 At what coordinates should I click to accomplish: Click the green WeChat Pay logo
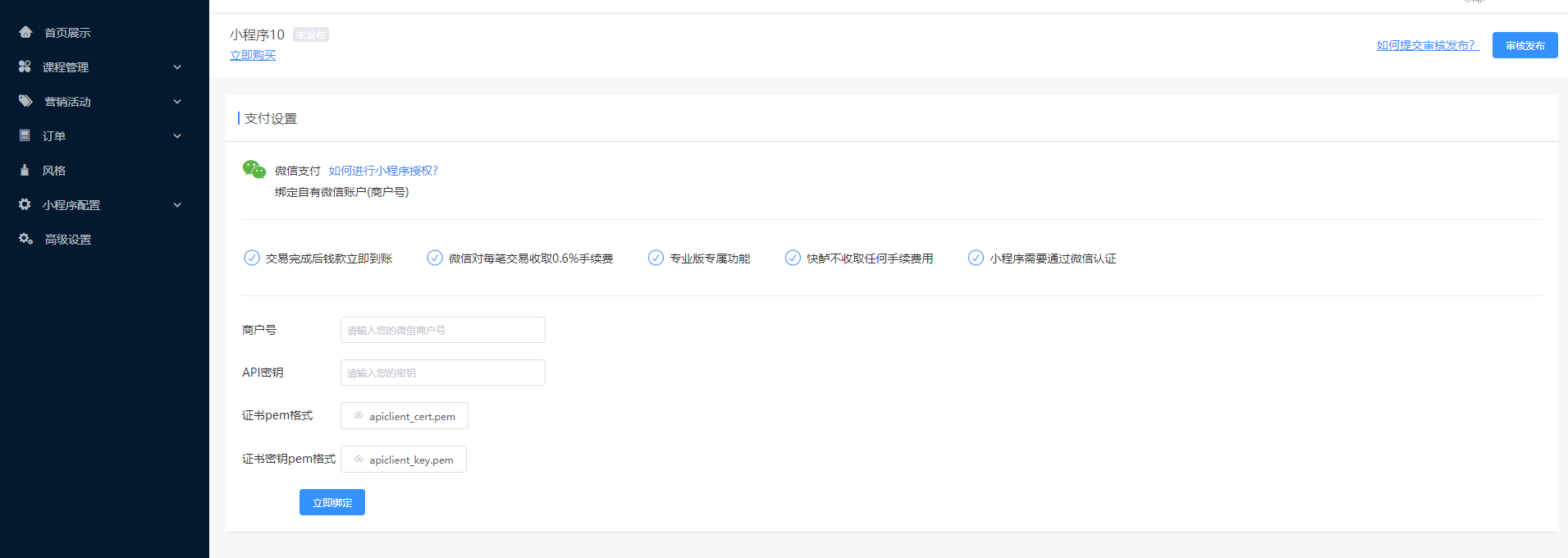(254, 170)
